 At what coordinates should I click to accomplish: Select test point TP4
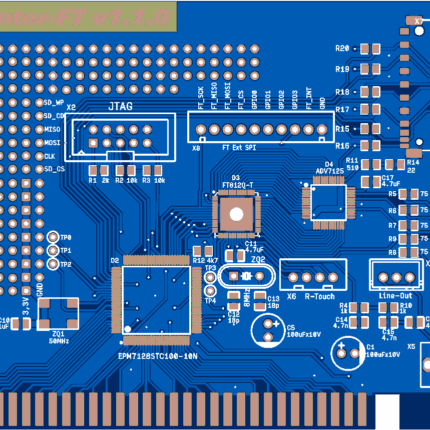coord(210,291)
